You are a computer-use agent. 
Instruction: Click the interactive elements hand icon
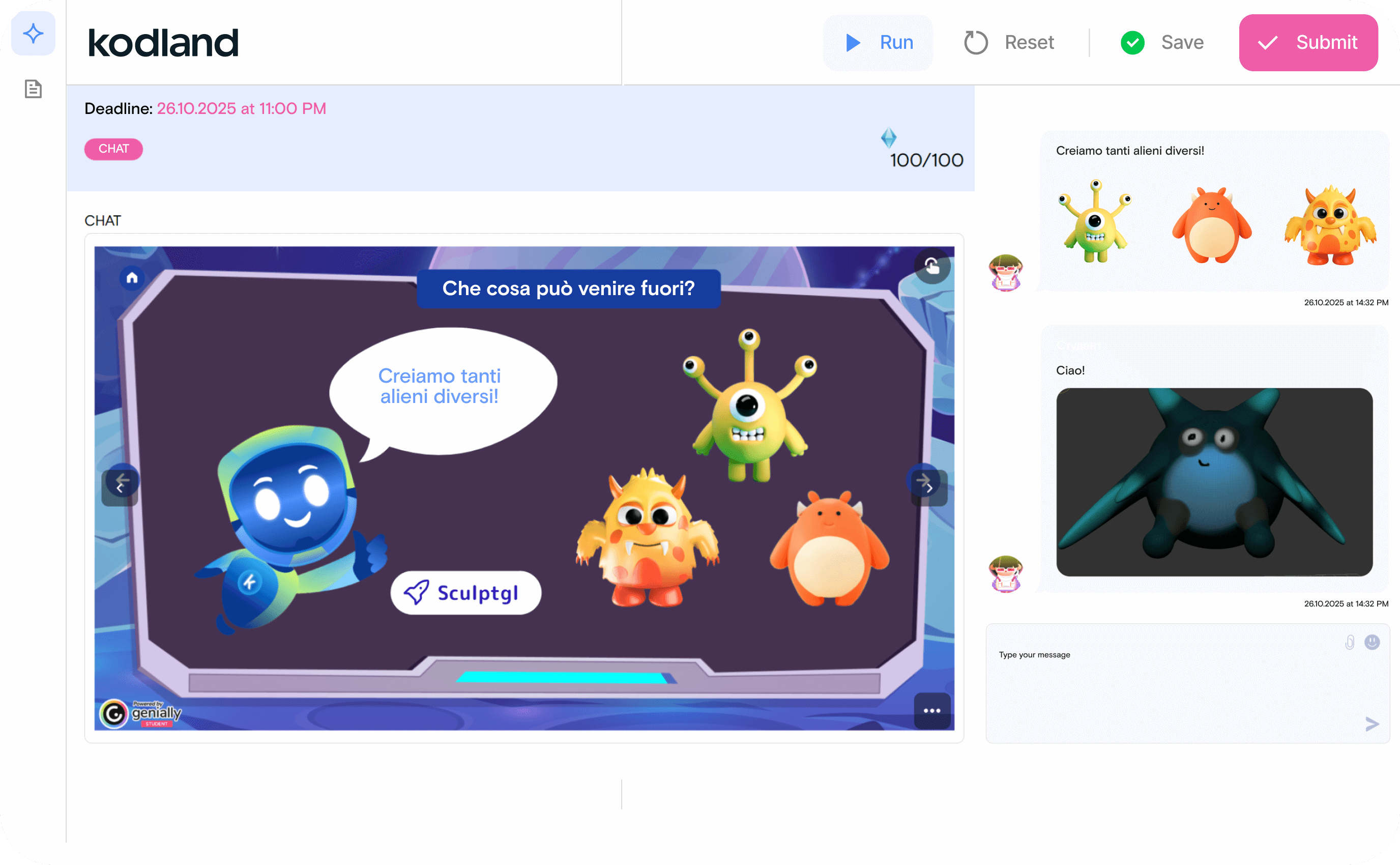[x=931, y=266]
